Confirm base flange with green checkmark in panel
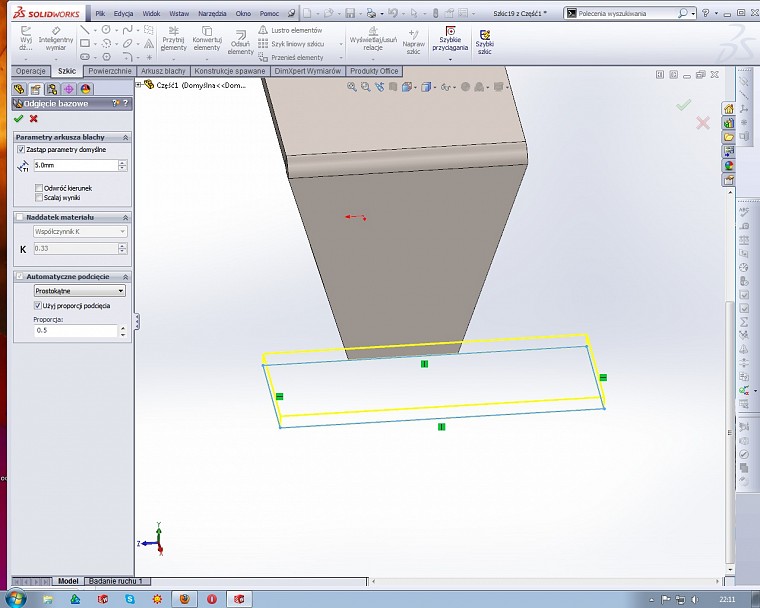 coord(18,118)
